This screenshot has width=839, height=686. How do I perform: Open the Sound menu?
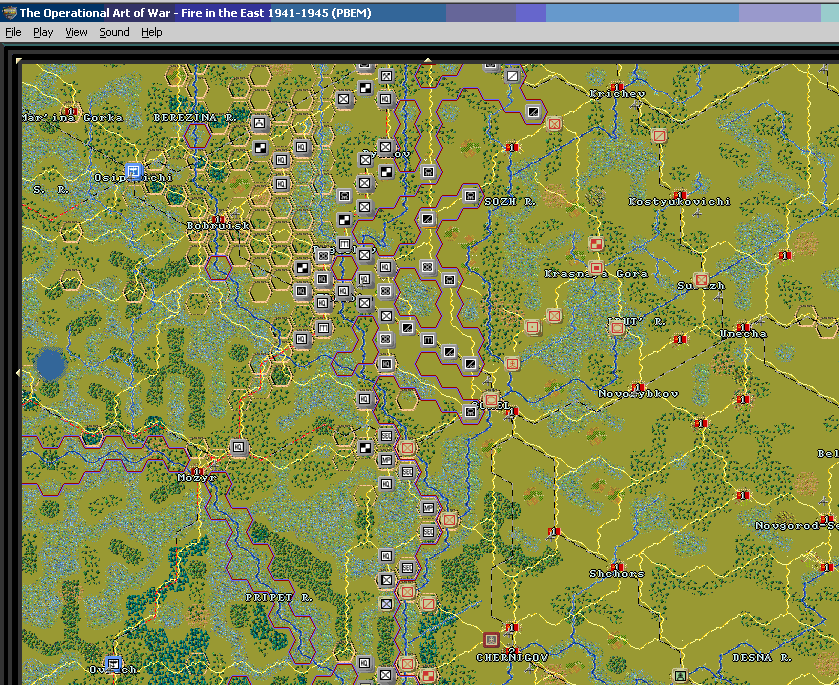[x=114, y=32]
